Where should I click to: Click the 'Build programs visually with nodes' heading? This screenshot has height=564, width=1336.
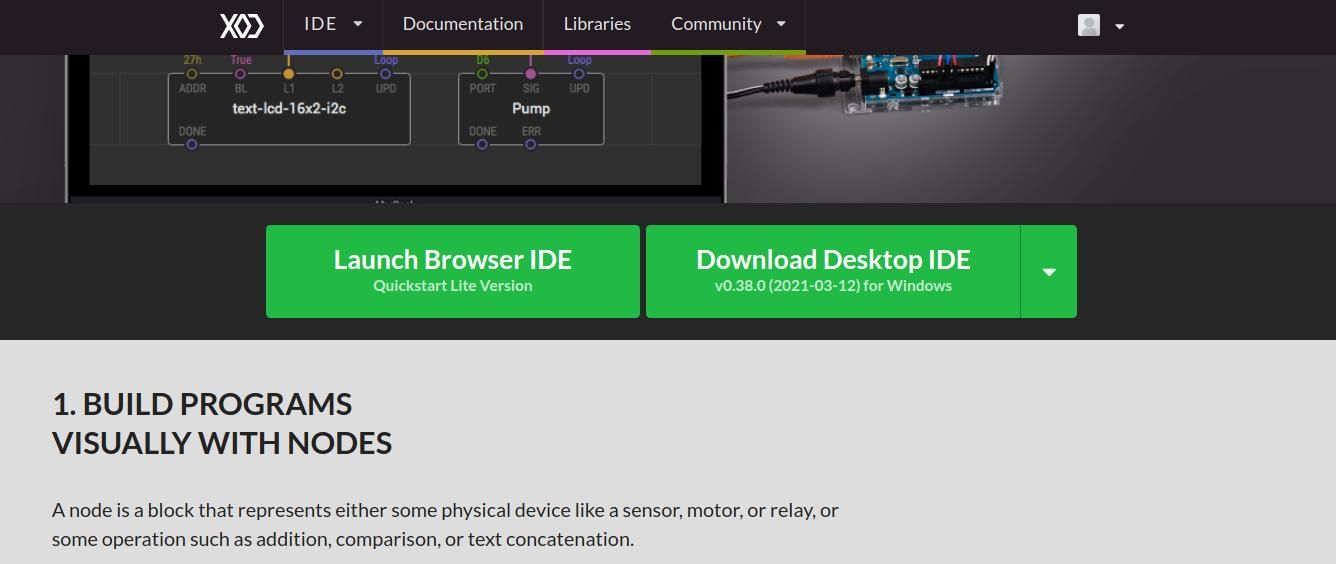pyautogui.click(x=222, y=423)
